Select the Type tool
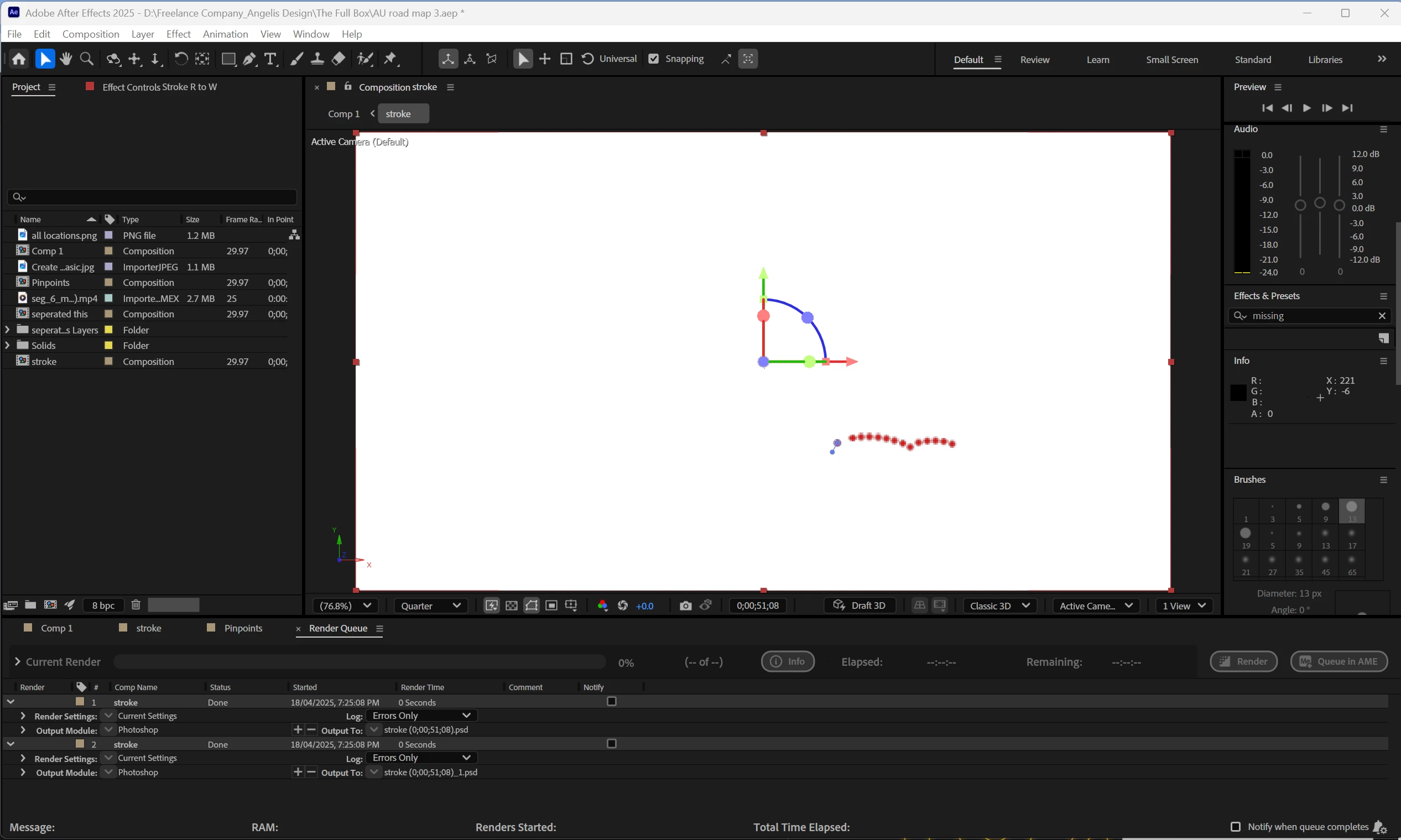 (270, 59)
